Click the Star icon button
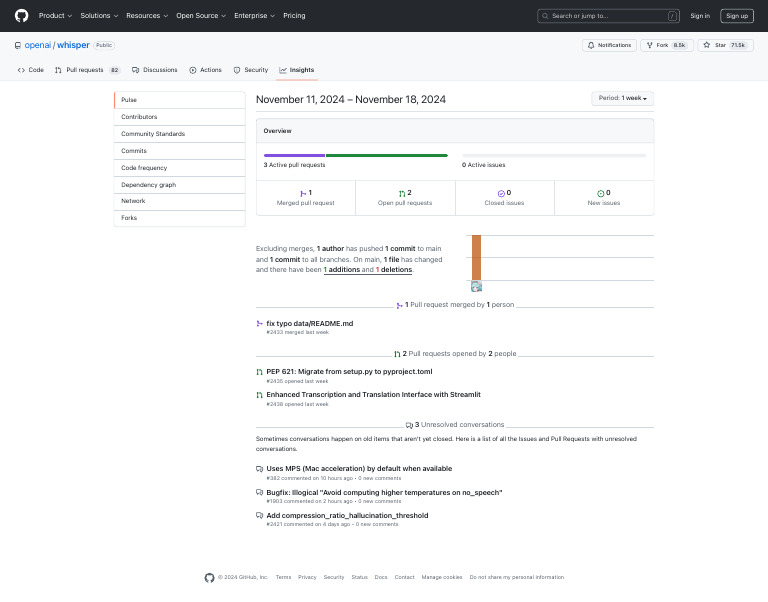This screenshot has height=602, width=768. [706, 45]
